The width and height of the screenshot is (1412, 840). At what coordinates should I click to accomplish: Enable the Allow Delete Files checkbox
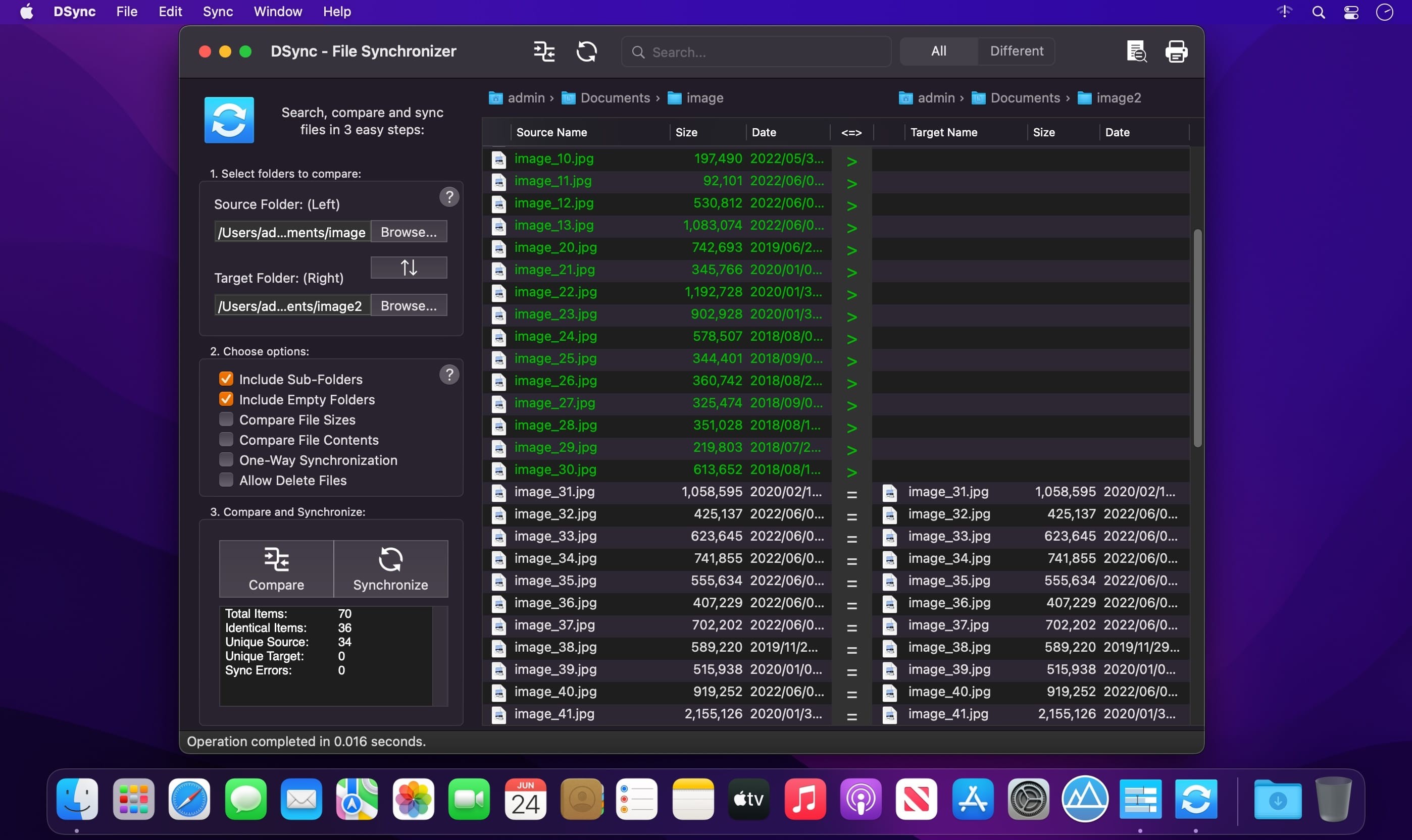[x=225, y=480]
